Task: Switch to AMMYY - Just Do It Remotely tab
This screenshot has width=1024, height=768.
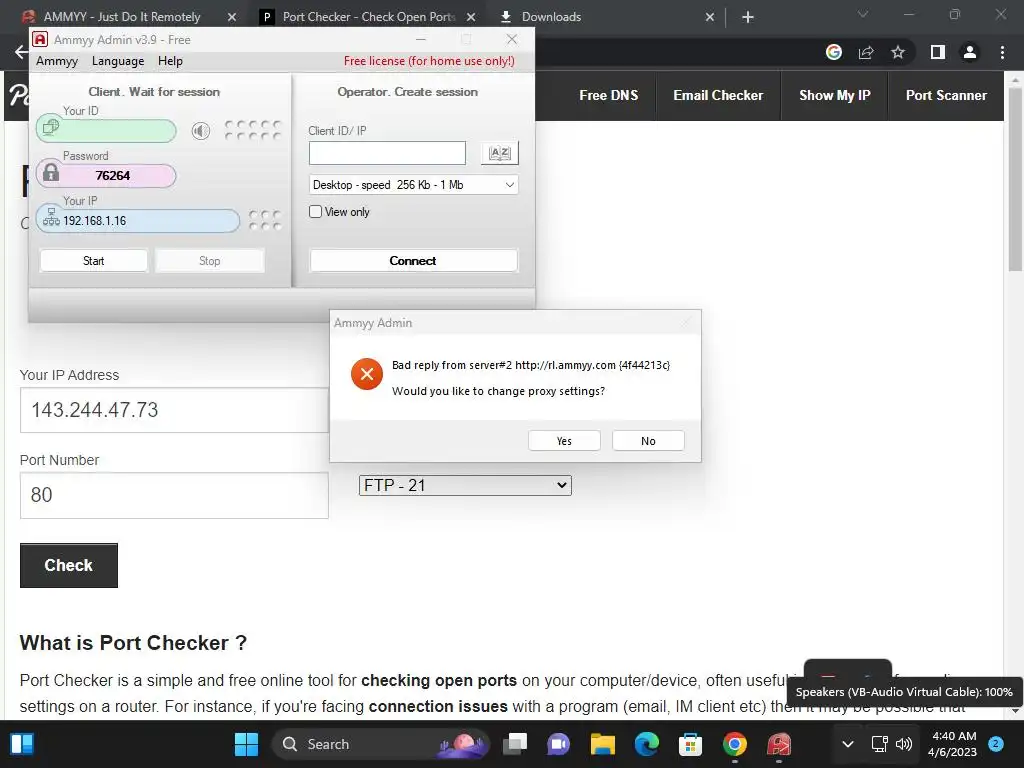Action: [121, 17]
